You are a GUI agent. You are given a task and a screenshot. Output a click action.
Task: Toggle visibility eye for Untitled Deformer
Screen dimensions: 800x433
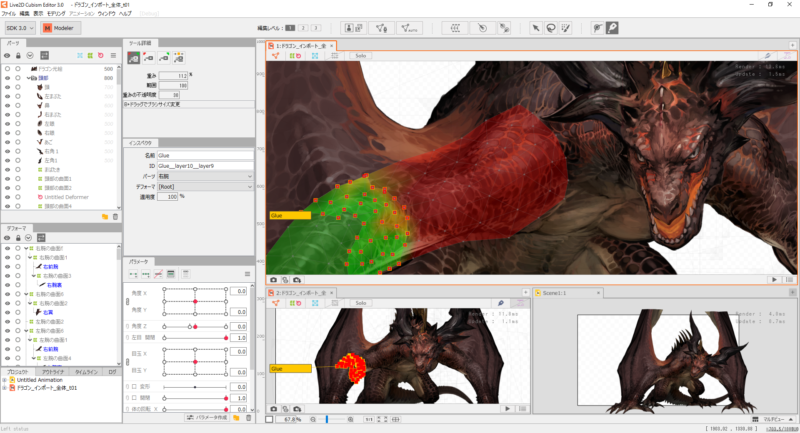point(7,197)
